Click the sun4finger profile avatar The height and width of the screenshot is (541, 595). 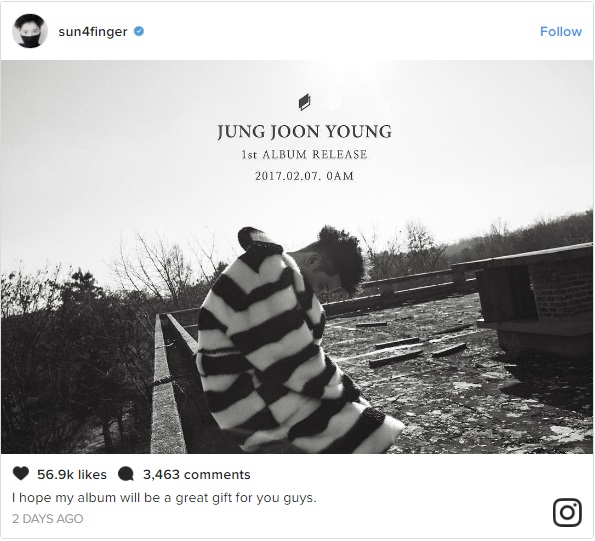30,31
